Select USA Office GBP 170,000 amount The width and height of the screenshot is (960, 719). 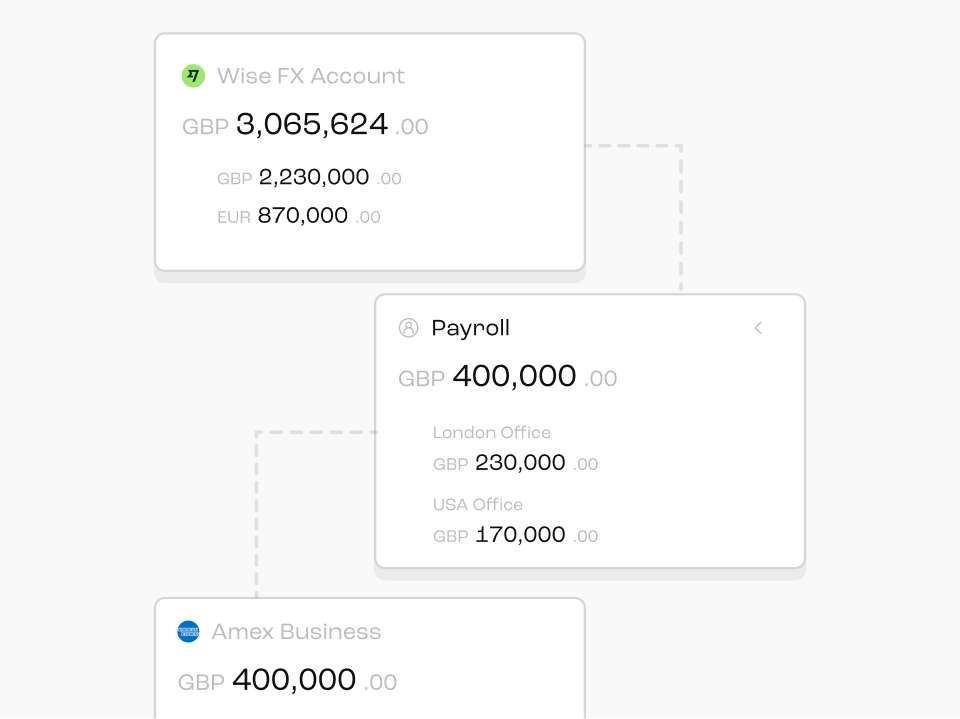[x=516, y=535]
